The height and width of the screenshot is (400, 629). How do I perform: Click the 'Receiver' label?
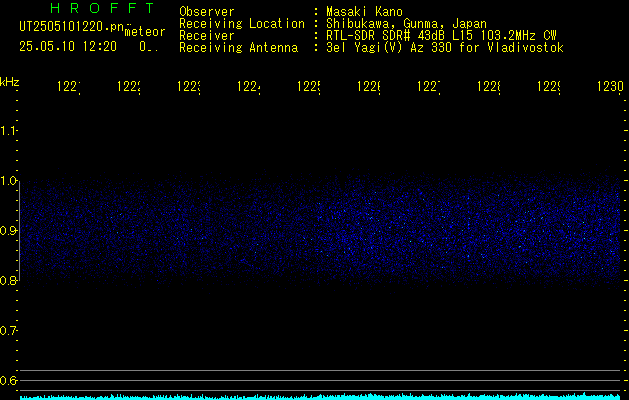tap(207, 36)
